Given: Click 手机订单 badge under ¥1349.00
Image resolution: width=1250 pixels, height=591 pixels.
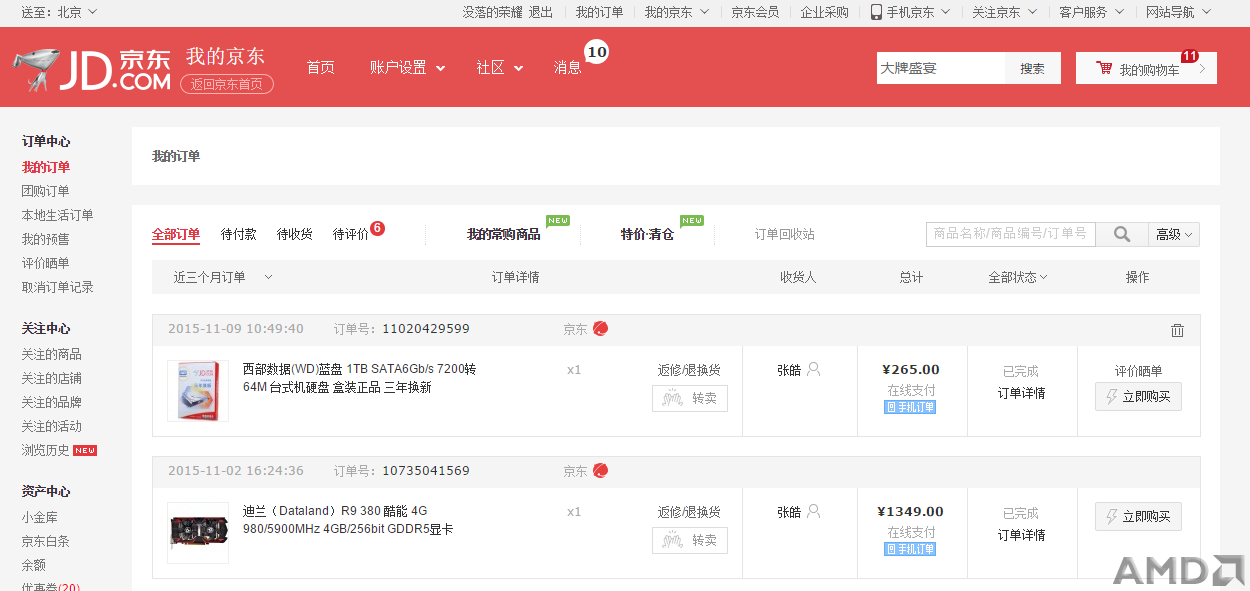Looking at the screenshot, I should pos(910,549).
